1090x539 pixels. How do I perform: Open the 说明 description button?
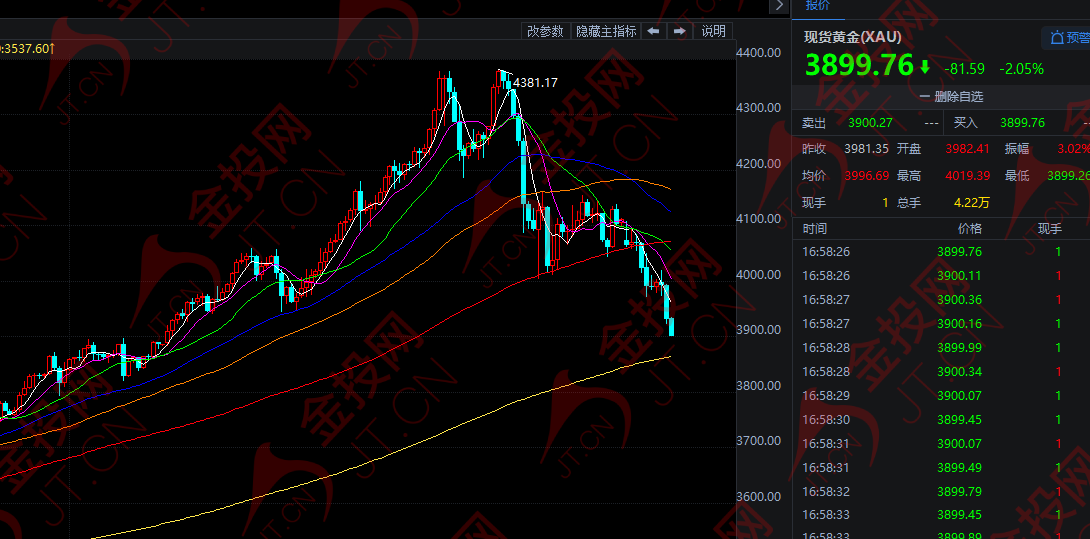point(713,31)
